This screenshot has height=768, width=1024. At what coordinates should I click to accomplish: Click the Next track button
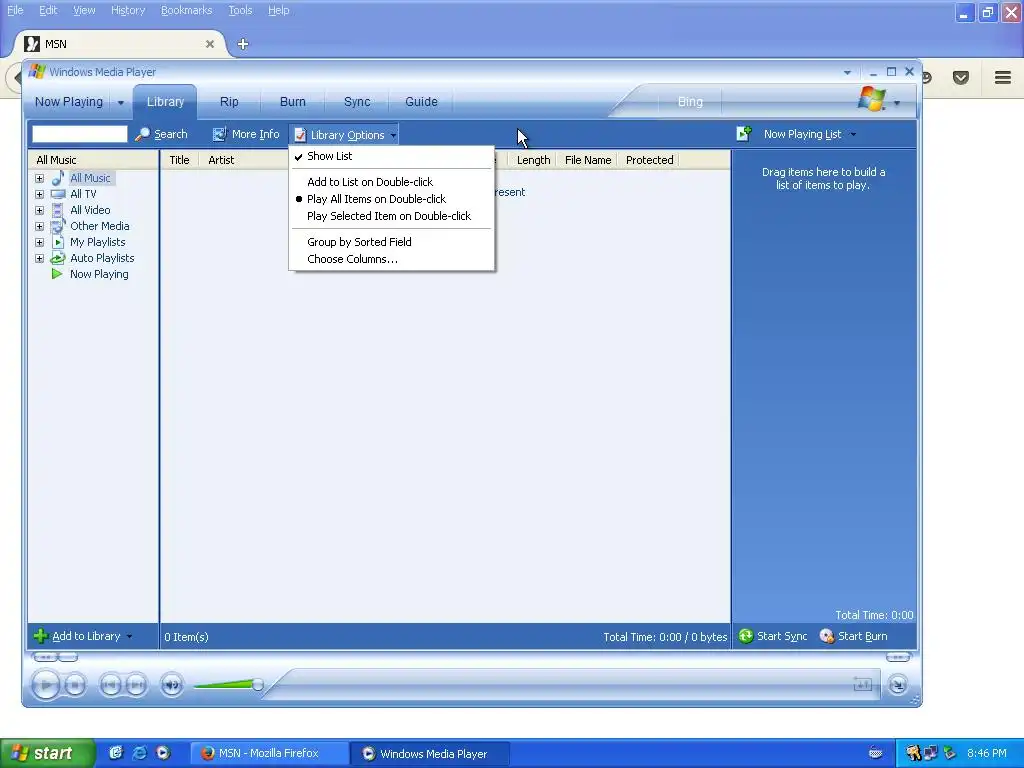[x=136, y=685]
